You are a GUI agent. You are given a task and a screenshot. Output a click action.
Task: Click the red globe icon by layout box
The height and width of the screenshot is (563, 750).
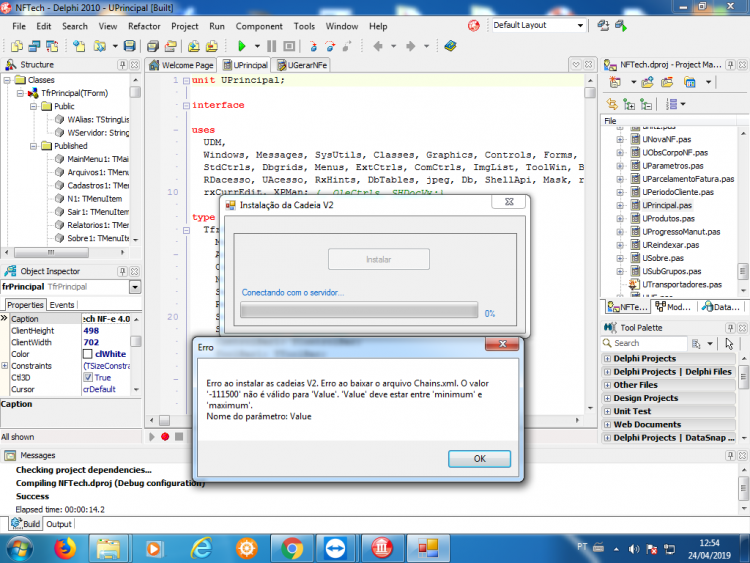click(474, 26)
